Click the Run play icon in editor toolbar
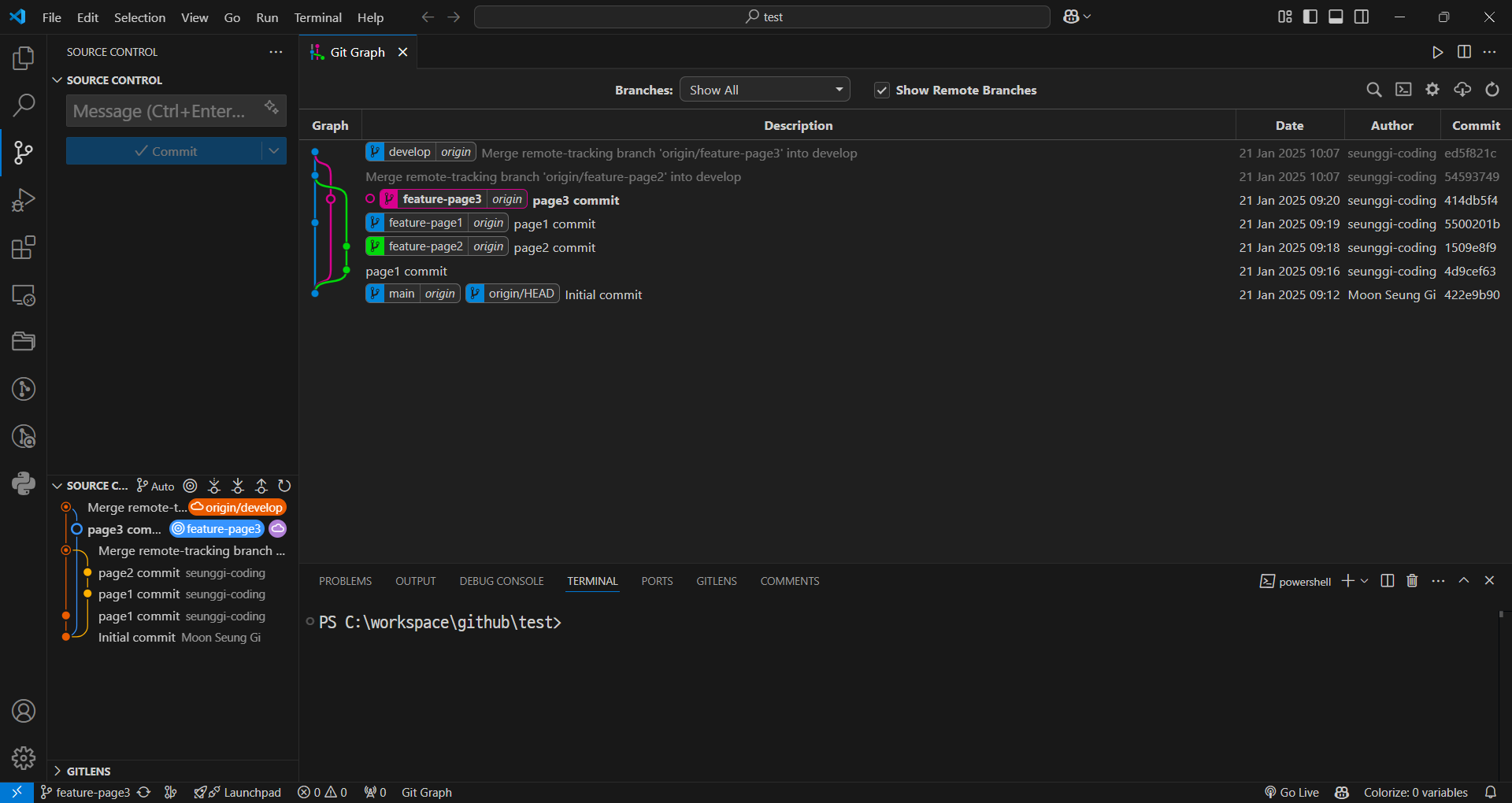1512x803 pixels. coord(1438,52)
